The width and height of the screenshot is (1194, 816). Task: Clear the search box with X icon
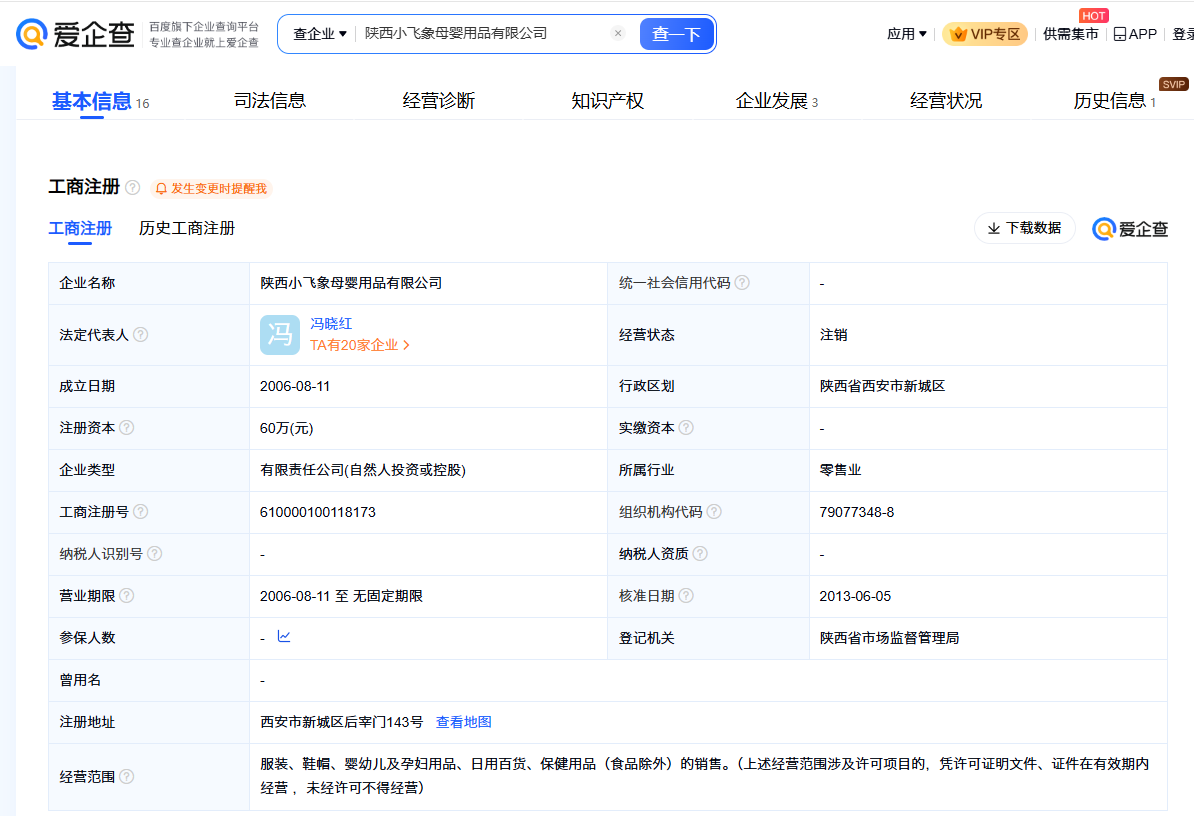(618, 33)
